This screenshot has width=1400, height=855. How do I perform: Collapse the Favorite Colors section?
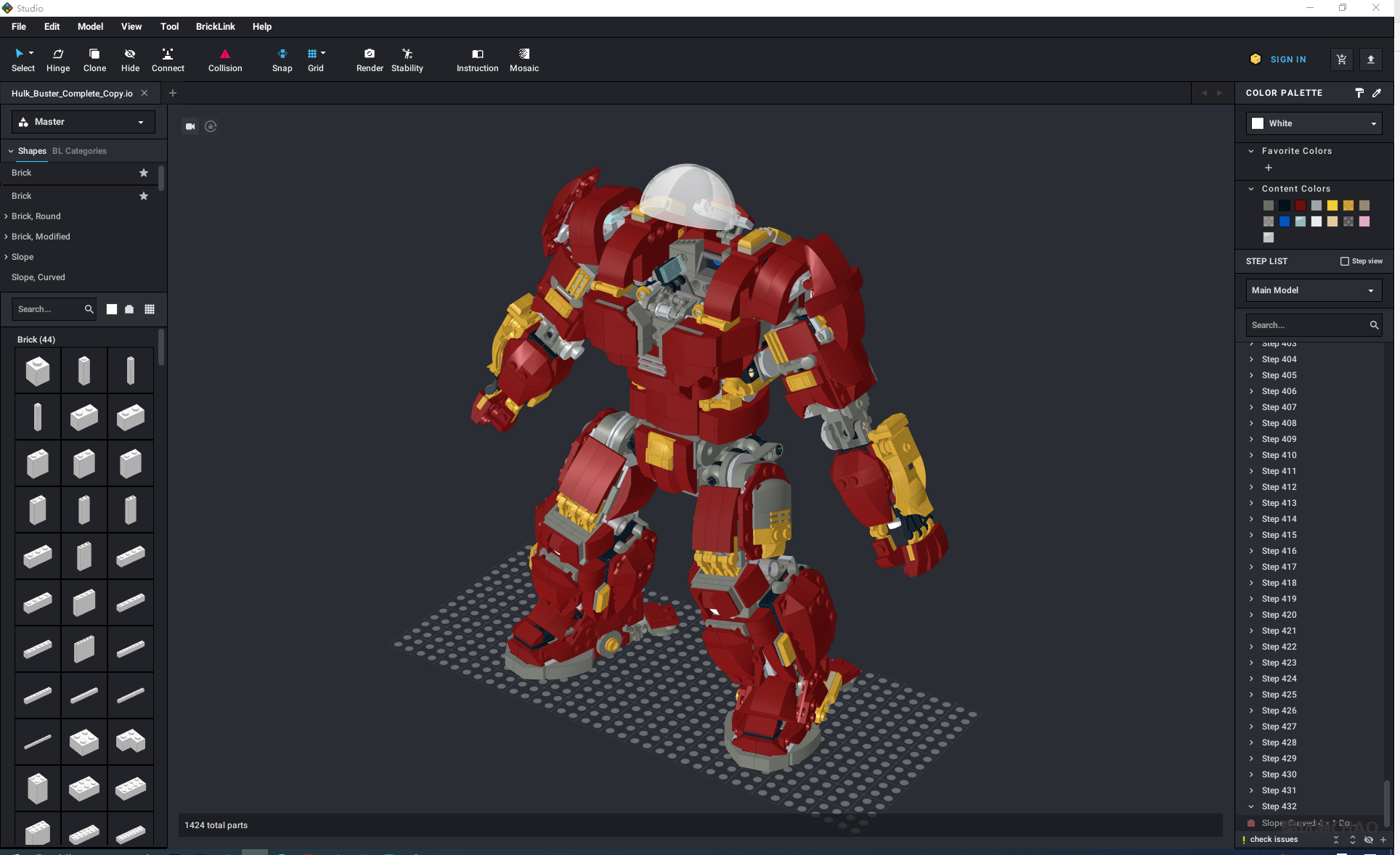tap(1251, 151)
